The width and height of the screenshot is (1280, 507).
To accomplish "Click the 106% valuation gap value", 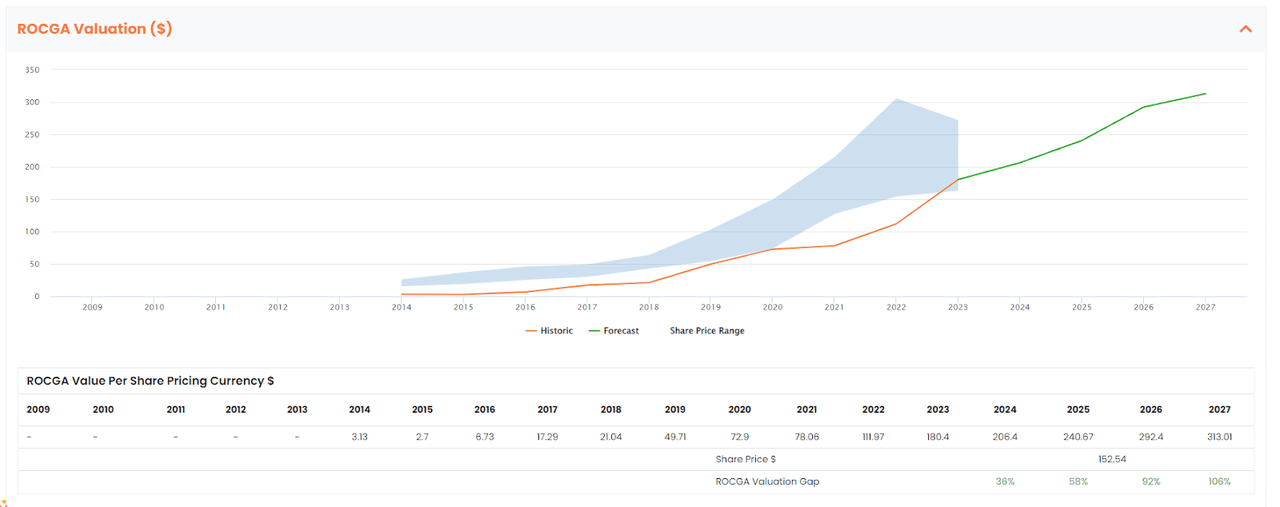I will click(x=1219, y=481).
